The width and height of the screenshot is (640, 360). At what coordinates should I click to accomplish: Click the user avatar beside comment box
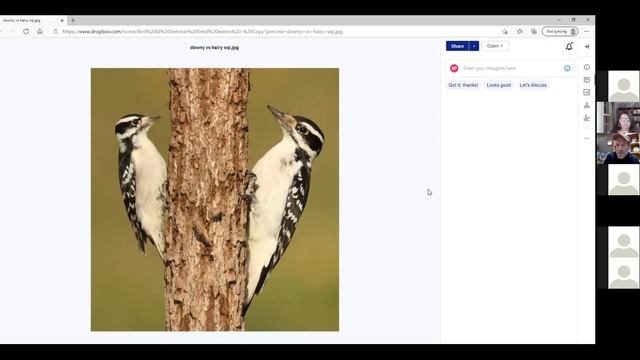(x=454, y=68)
